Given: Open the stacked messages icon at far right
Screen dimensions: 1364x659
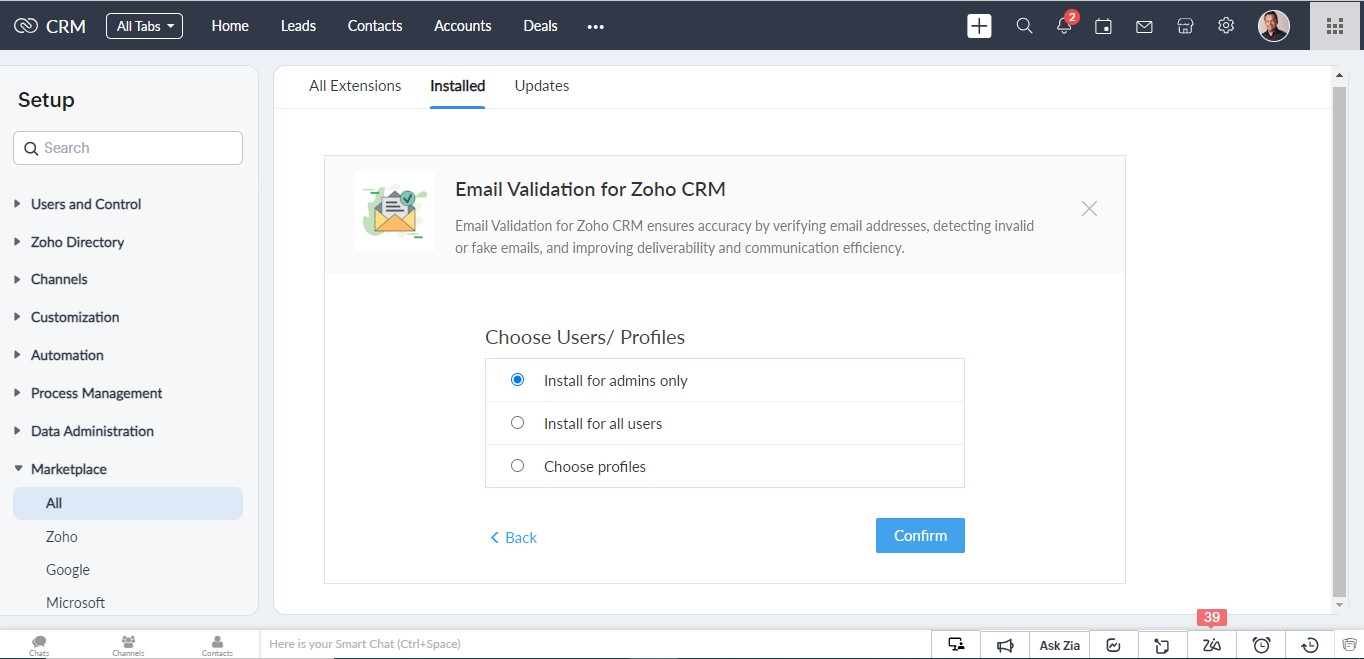Looking at the screenshot, I should (1349, 645).
